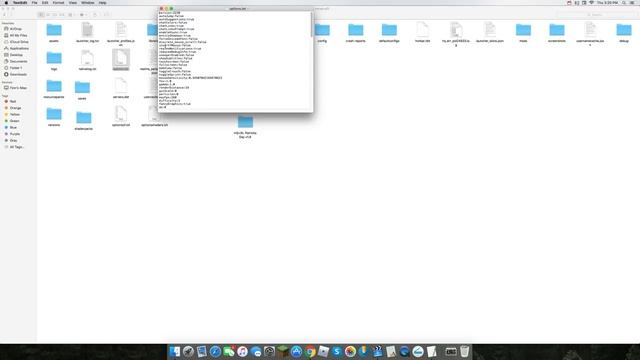Open the Edit menu
640x360 pixels.
click(x=45, y=3)
